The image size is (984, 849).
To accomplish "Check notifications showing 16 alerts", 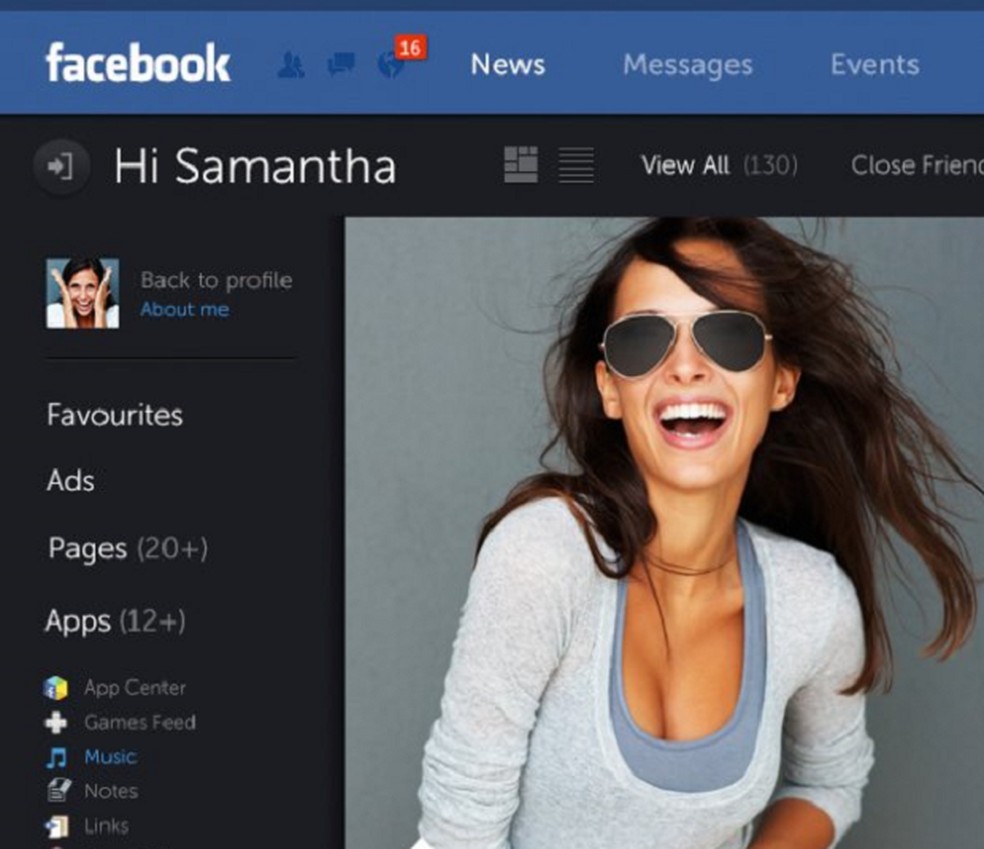I will 392,65.
